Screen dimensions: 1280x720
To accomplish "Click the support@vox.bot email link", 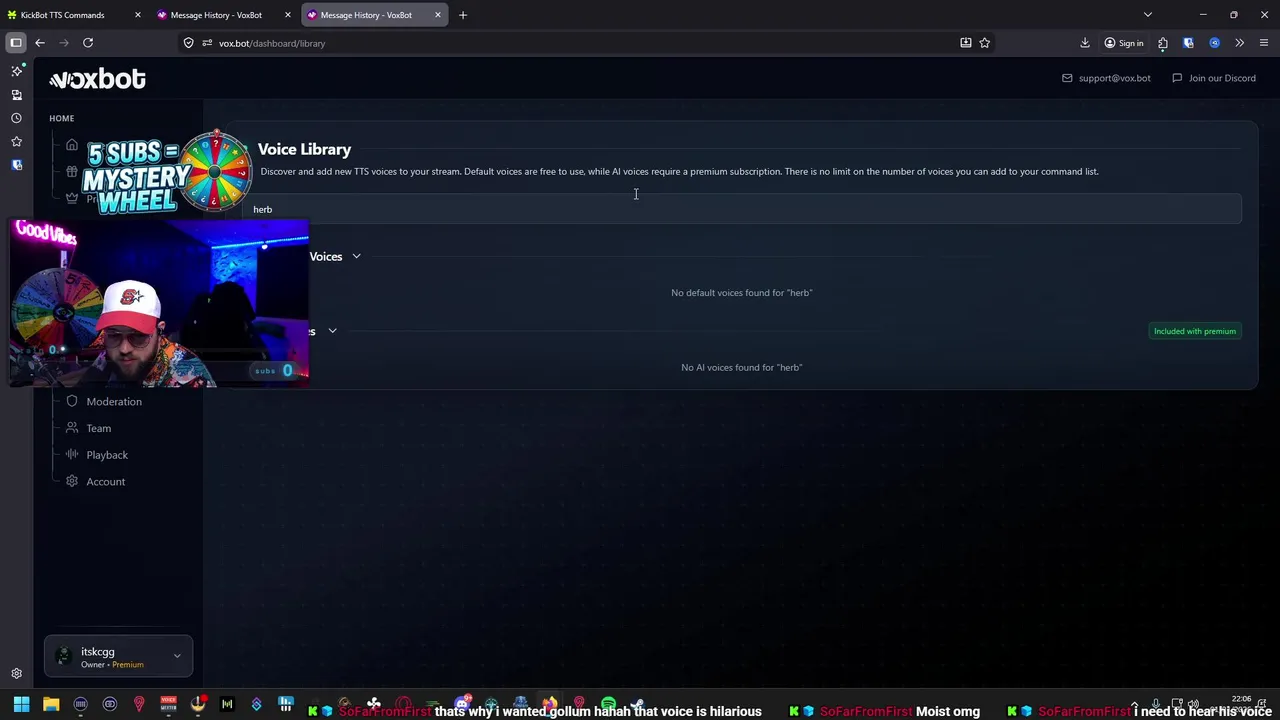I will click(1114, 78).
